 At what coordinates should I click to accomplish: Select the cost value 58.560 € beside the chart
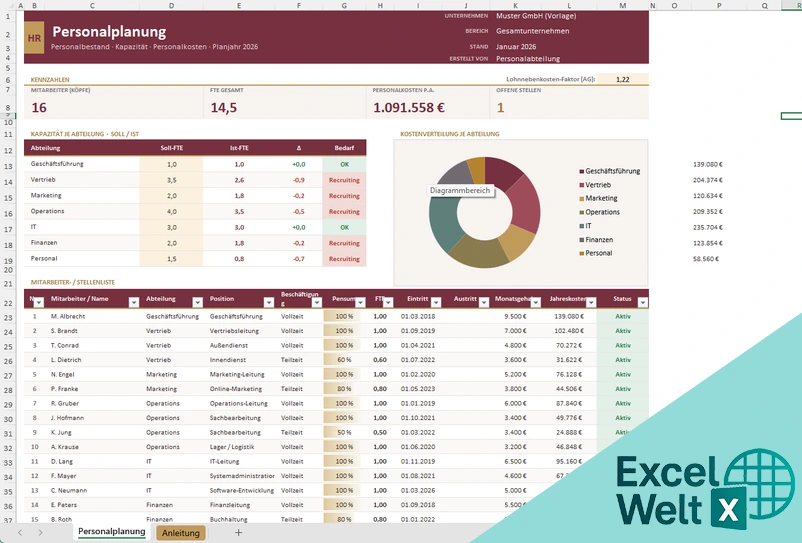706,259
